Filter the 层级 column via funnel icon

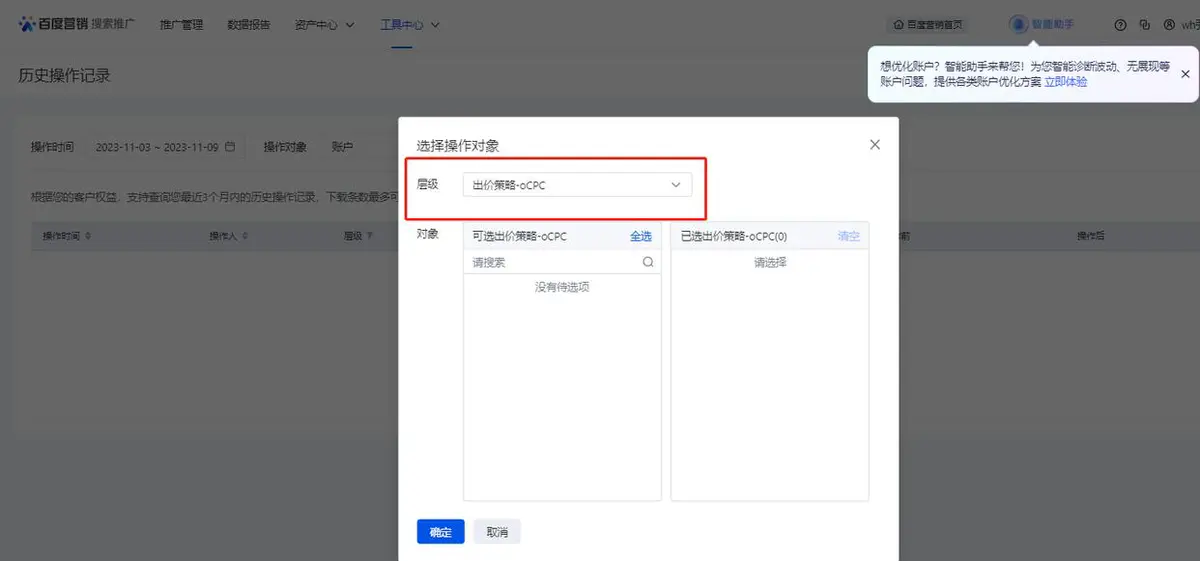click(x=369, y=236)
